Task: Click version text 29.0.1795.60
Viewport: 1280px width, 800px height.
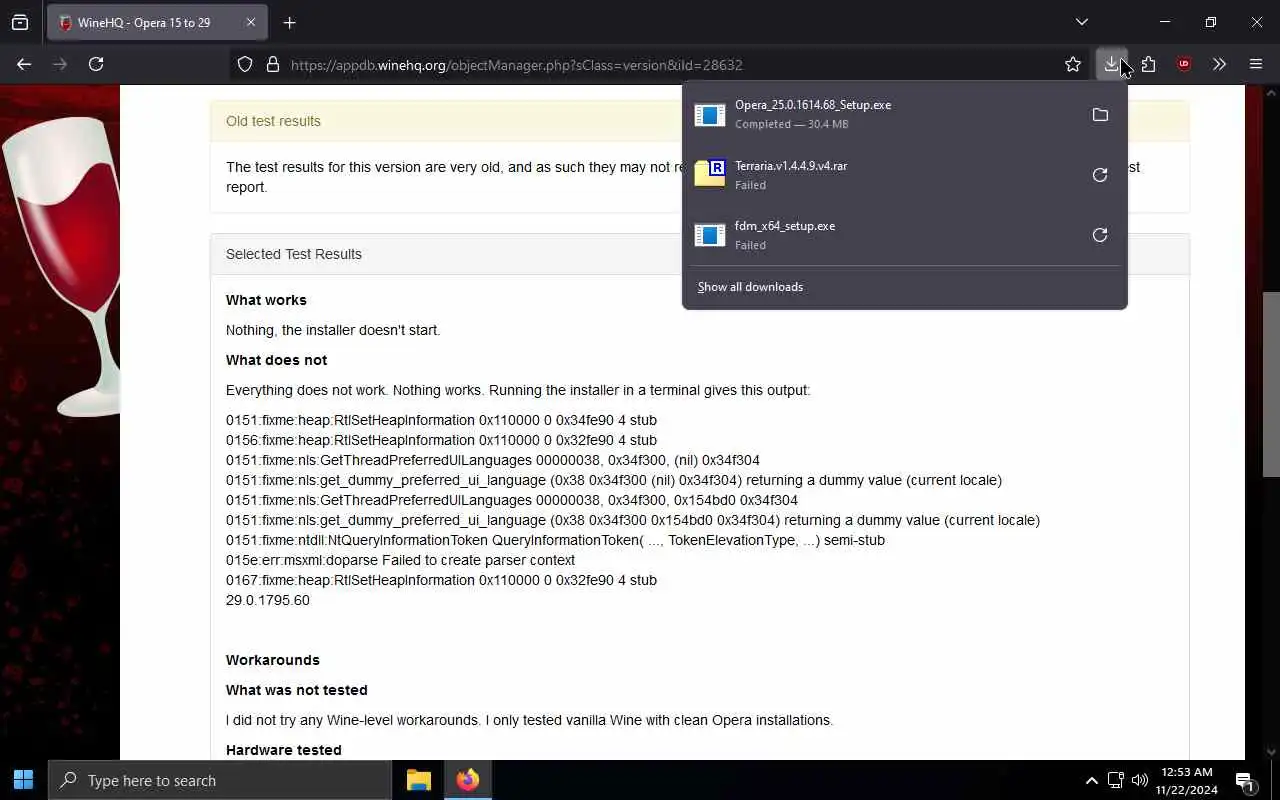Action: point(268,600)
